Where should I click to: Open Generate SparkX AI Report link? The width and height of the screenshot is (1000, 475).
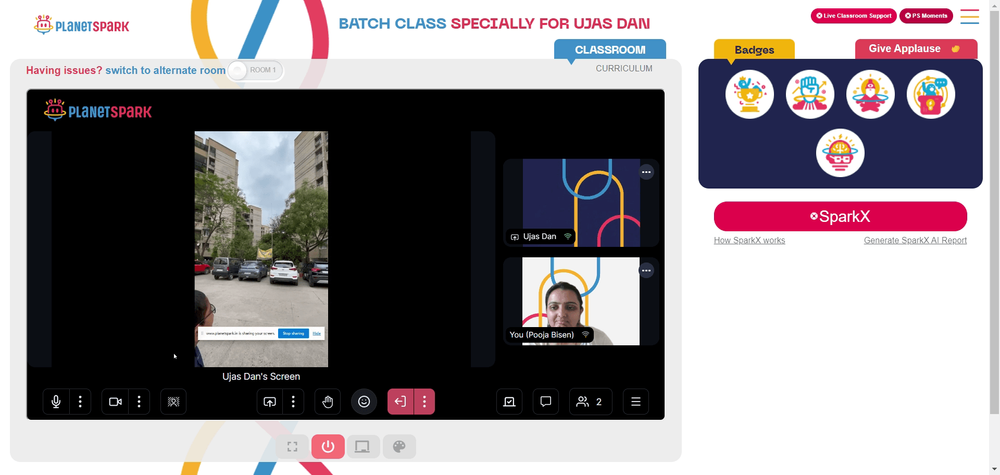tap(915, 240)
